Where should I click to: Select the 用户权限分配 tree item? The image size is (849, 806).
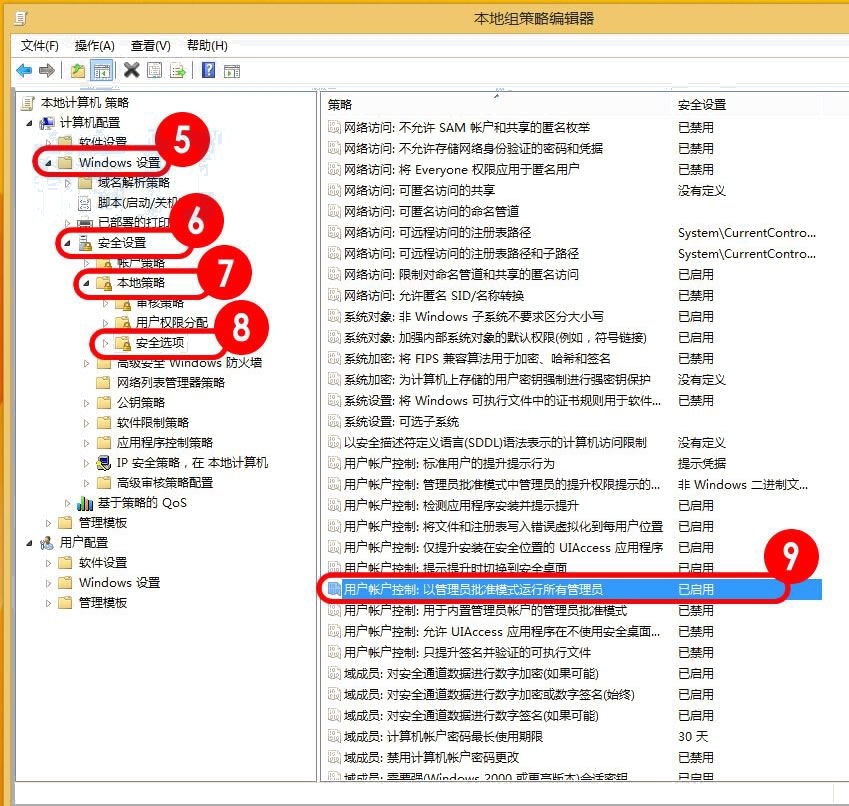(x=172, y=323)
